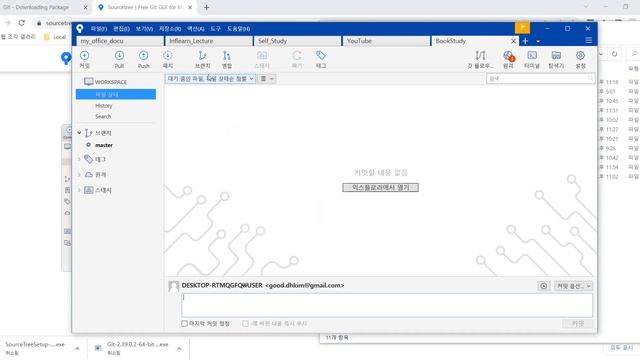The height and width of the screenshot is (360, 640).
Task: Select the master branch
Action: click(104, 145)
